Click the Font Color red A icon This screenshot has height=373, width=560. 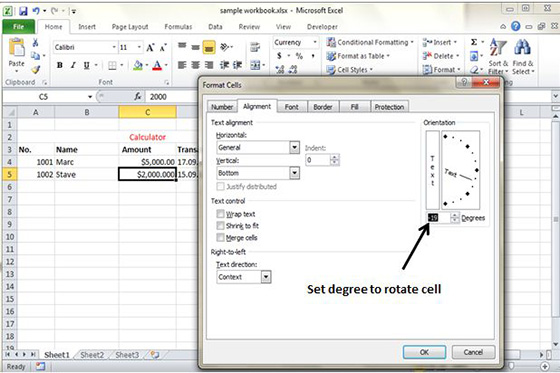point(157,65)
